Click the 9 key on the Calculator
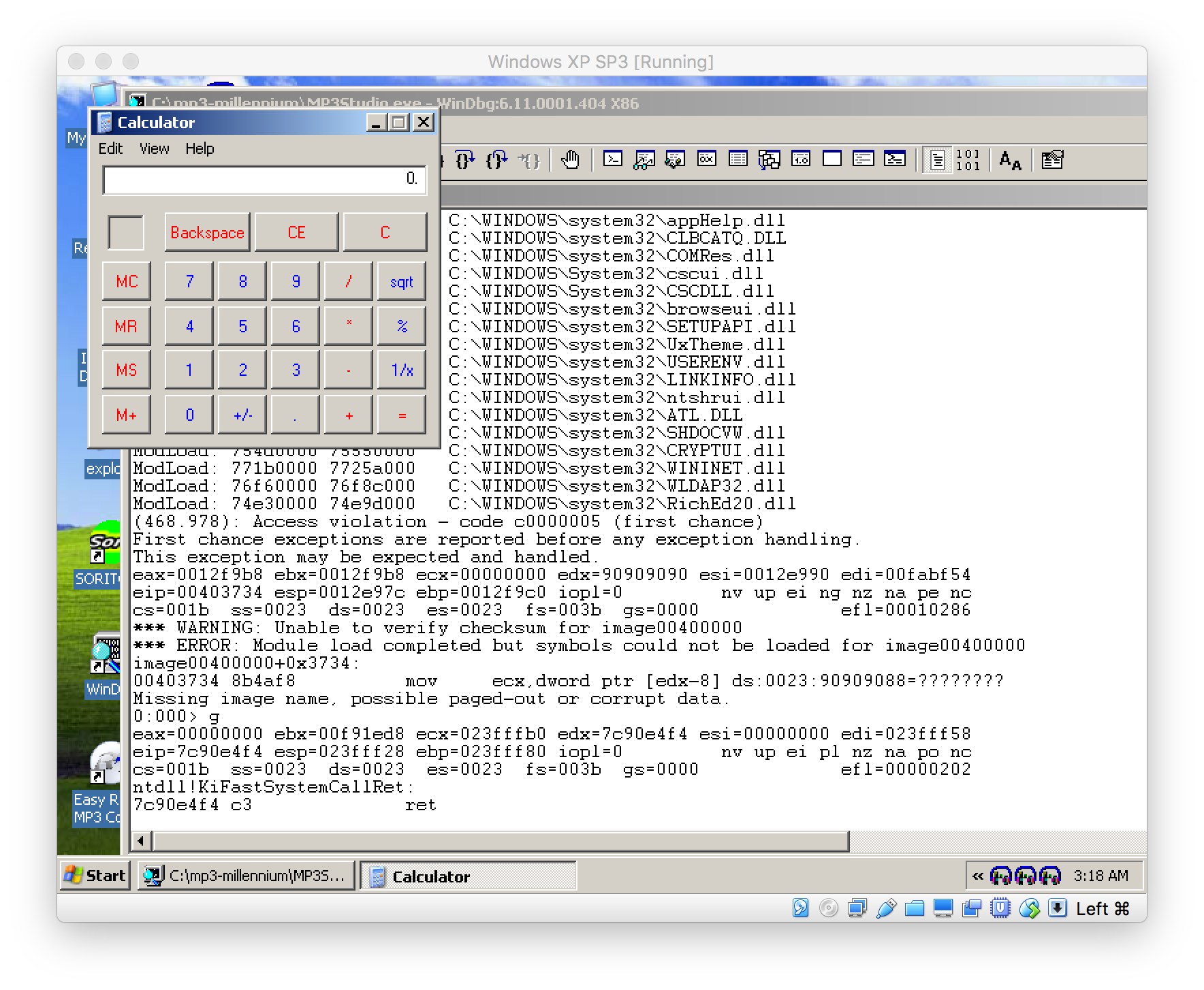The image size is (1204, 990). [296, 281]
